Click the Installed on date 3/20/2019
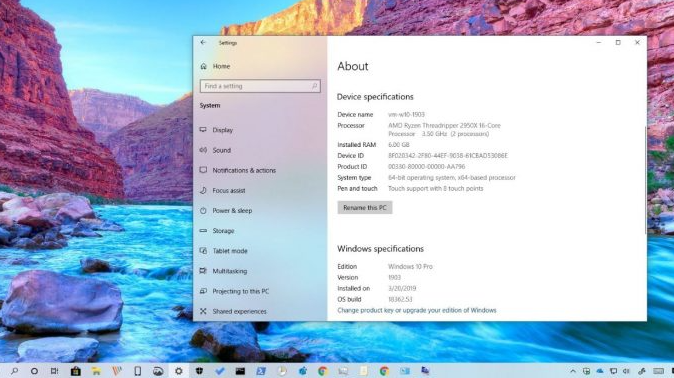The height and width of the screenshot is (378, 674). pyautogui.click(x=402, y=289)
